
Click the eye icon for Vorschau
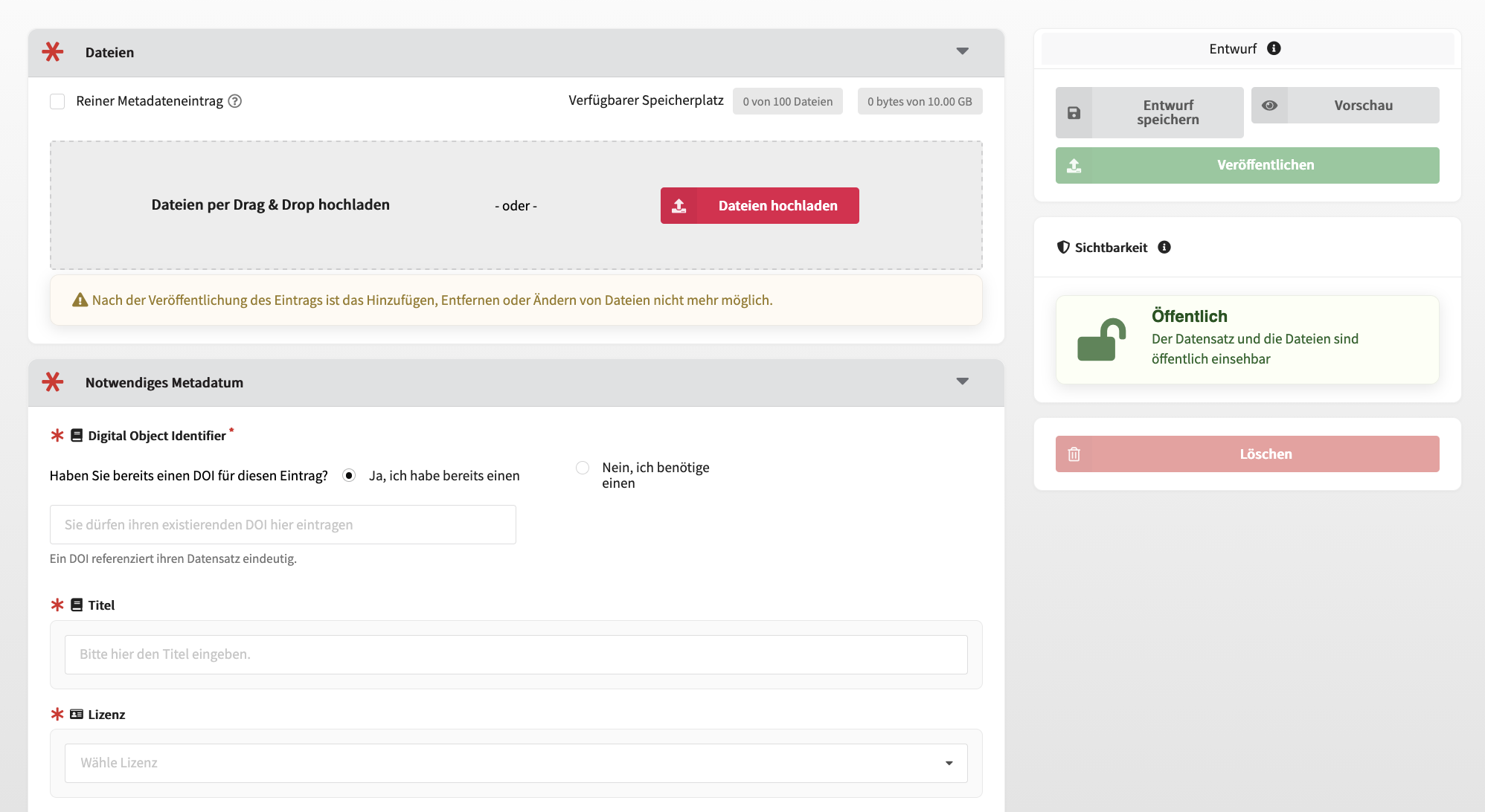pyautogui.click(x=1269, y=106)
